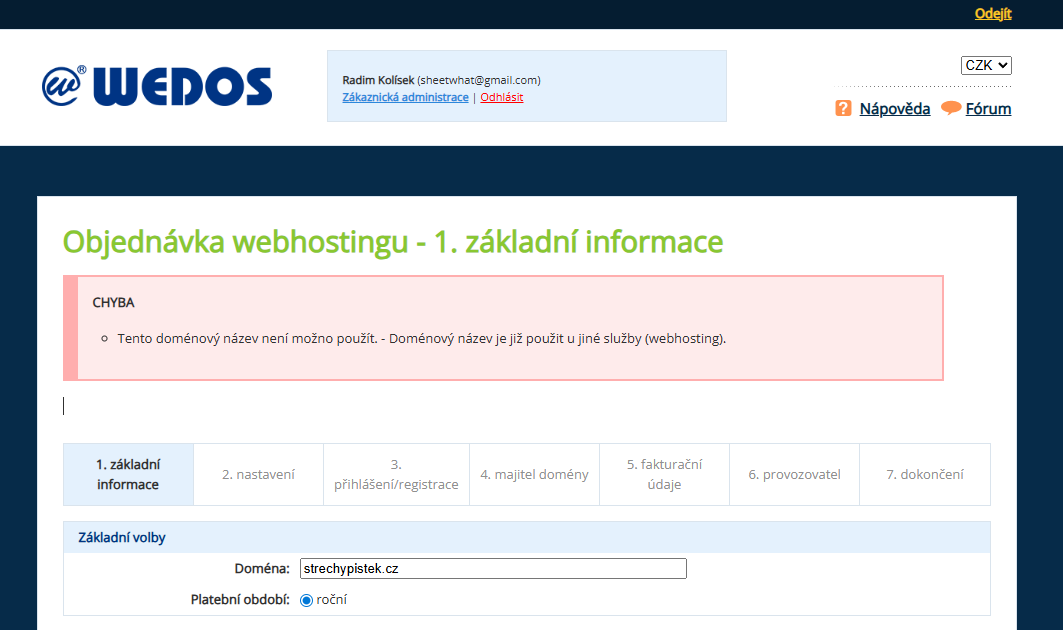Screen dimensions: 1063x630
Task: Open Zákaznická administrace link
Action: coord(405,97)
